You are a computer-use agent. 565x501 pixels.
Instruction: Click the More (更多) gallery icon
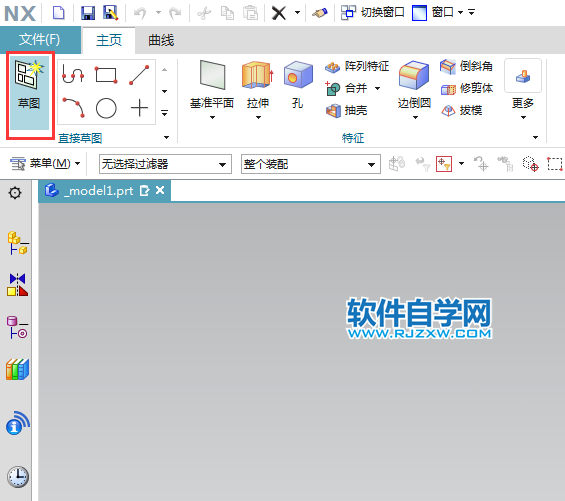point(523,76)
